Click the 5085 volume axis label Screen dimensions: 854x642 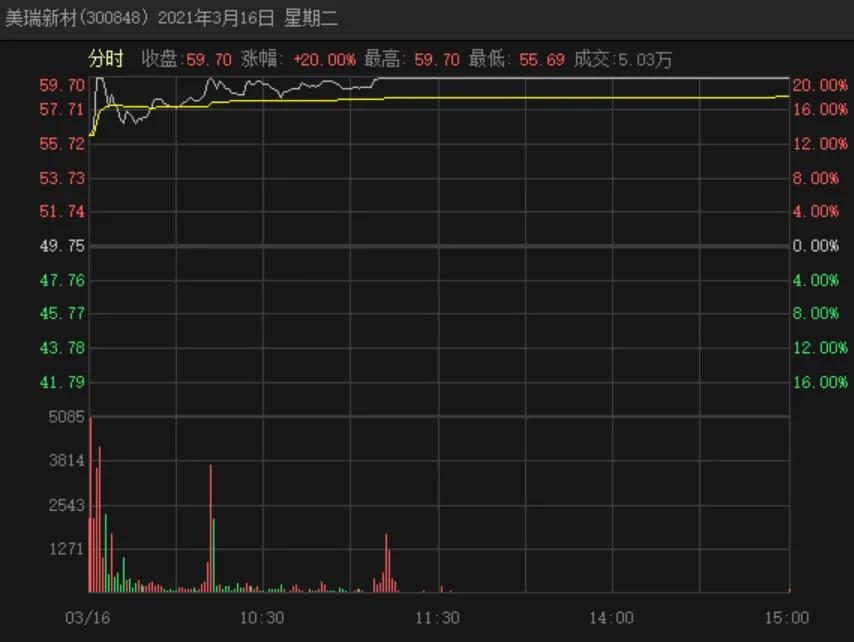[x=66, y=417]
